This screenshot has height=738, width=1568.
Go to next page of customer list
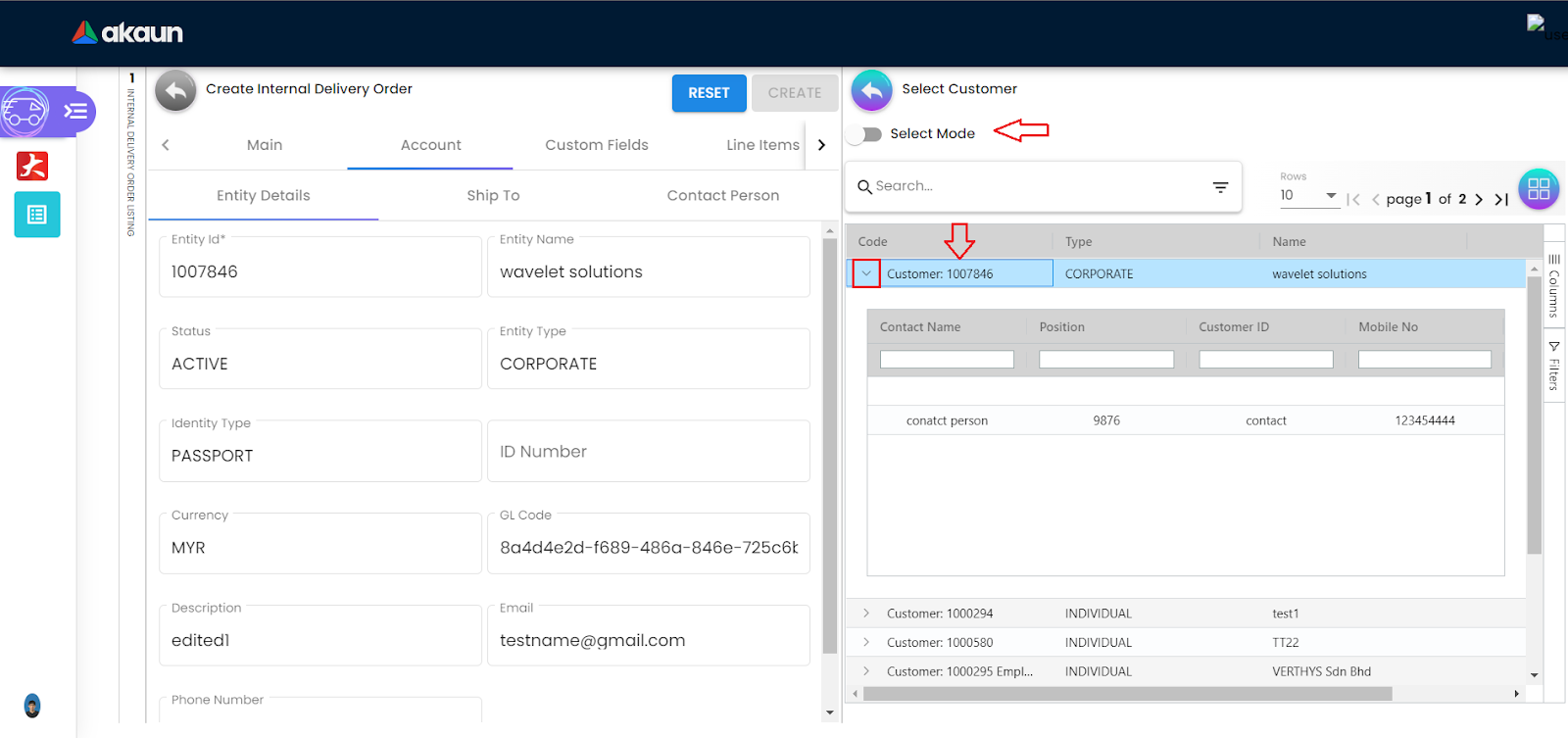1479,199
